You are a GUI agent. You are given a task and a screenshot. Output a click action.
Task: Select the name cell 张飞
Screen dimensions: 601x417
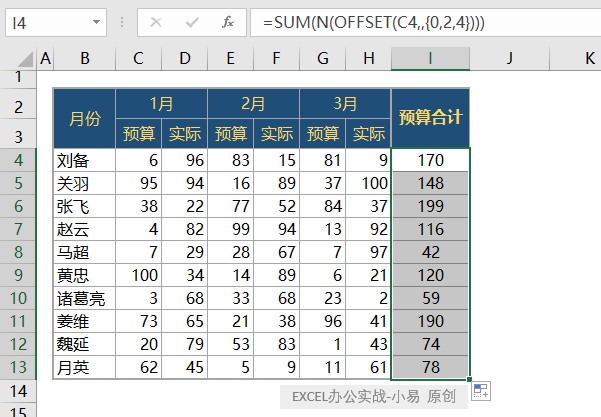point(85,206)
